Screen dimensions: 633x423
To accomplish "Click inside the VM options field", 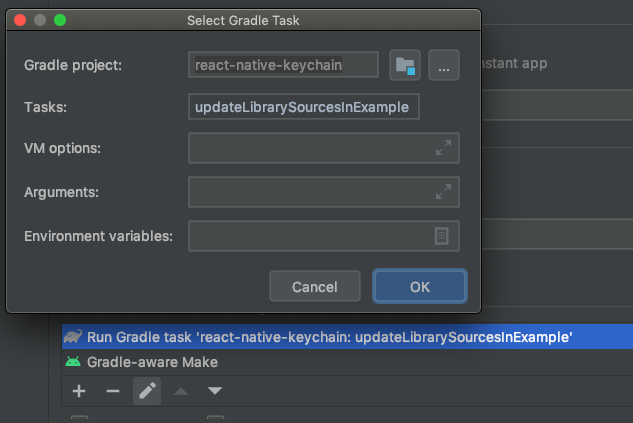I will [310, 148].
